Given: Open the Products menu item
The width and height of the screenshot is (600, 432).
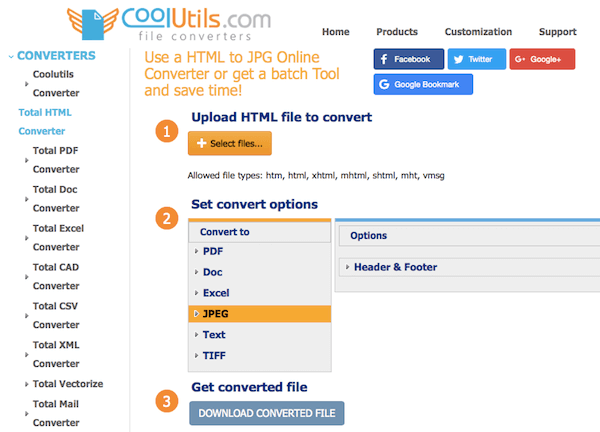Looking at the screenshot, I should [397, 32].
